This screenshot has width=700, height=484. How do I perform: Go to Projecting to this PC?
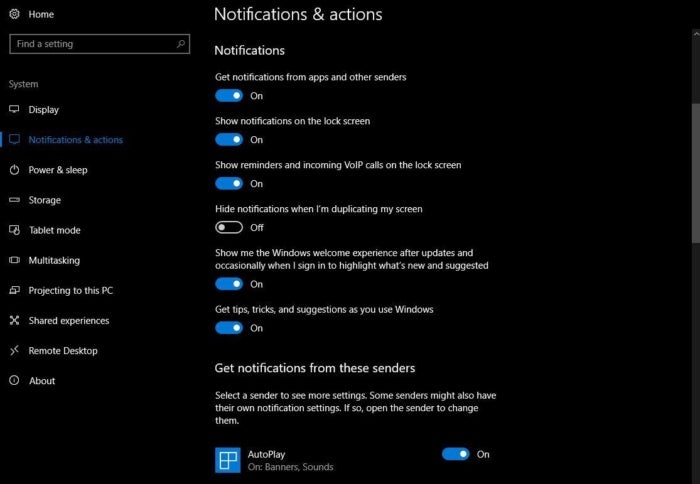tap(71, 291)
